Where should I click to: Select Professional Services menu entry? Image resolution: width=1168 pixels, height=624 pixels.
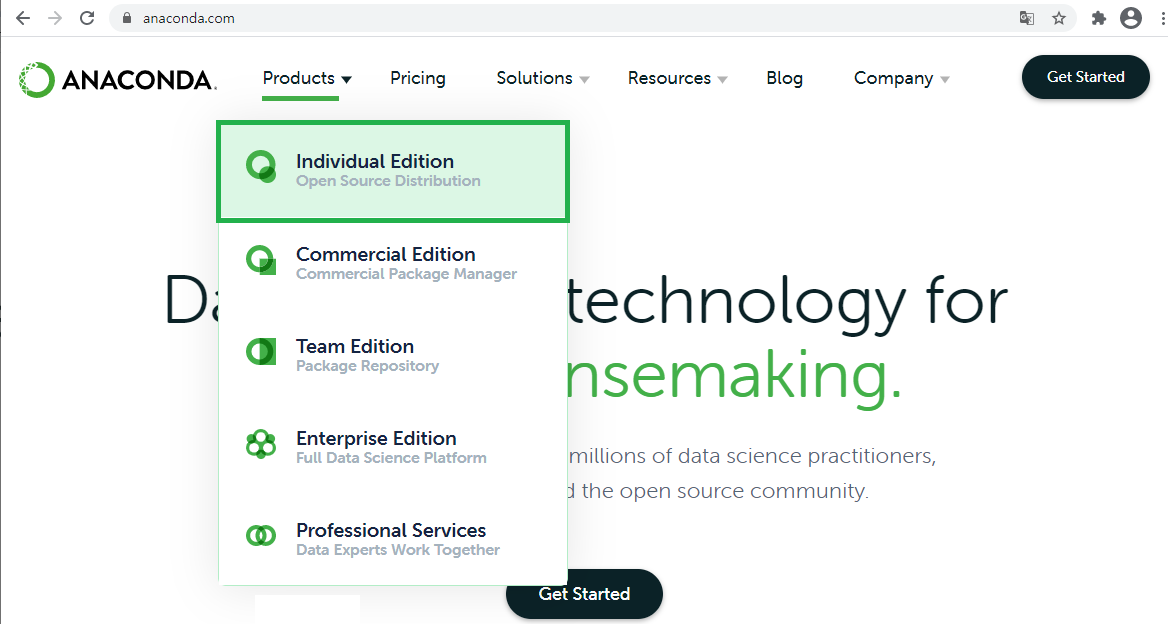tap(393, 539)
